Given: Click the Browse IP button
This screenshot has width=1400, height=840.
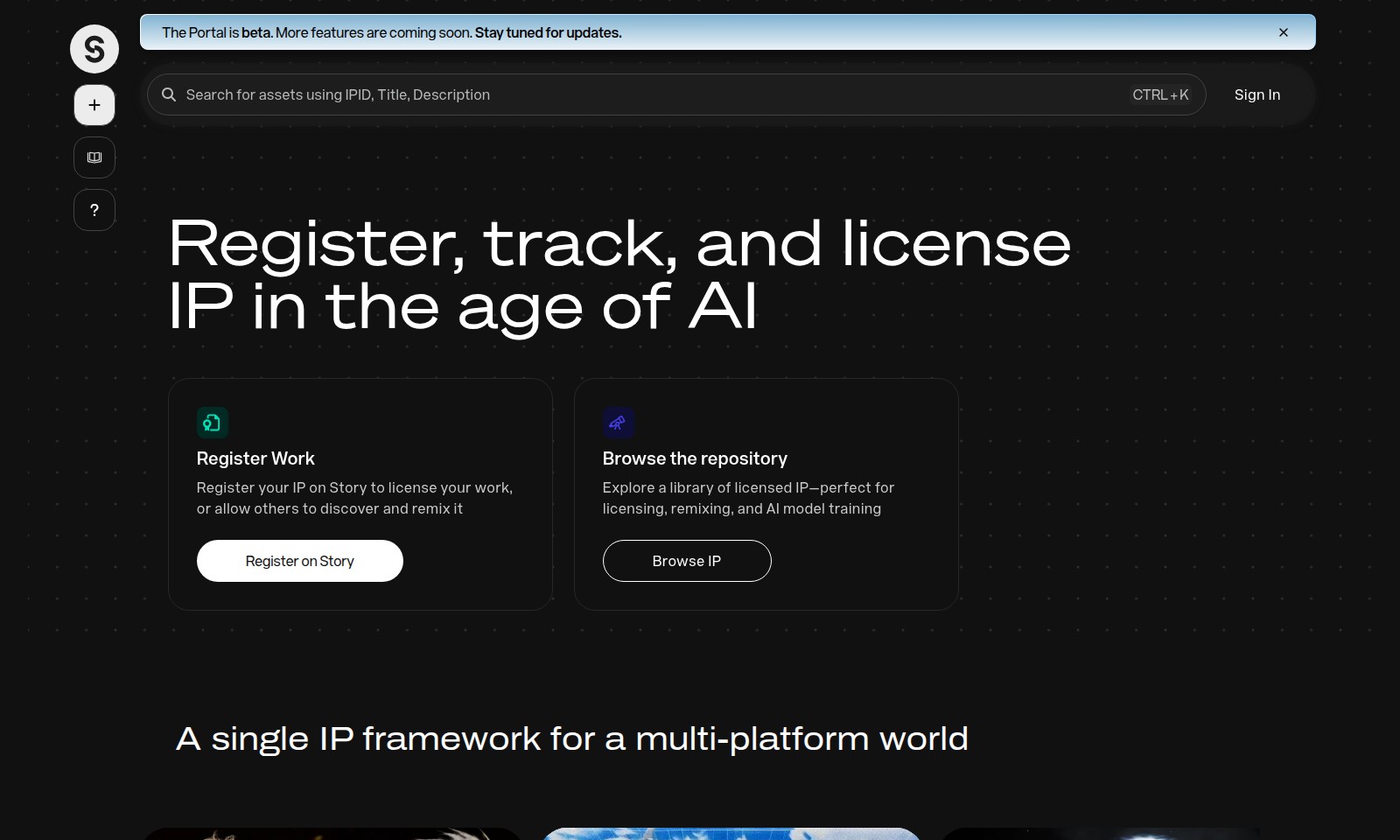Looking at the screenshot, I should click(x=687, y=561).
